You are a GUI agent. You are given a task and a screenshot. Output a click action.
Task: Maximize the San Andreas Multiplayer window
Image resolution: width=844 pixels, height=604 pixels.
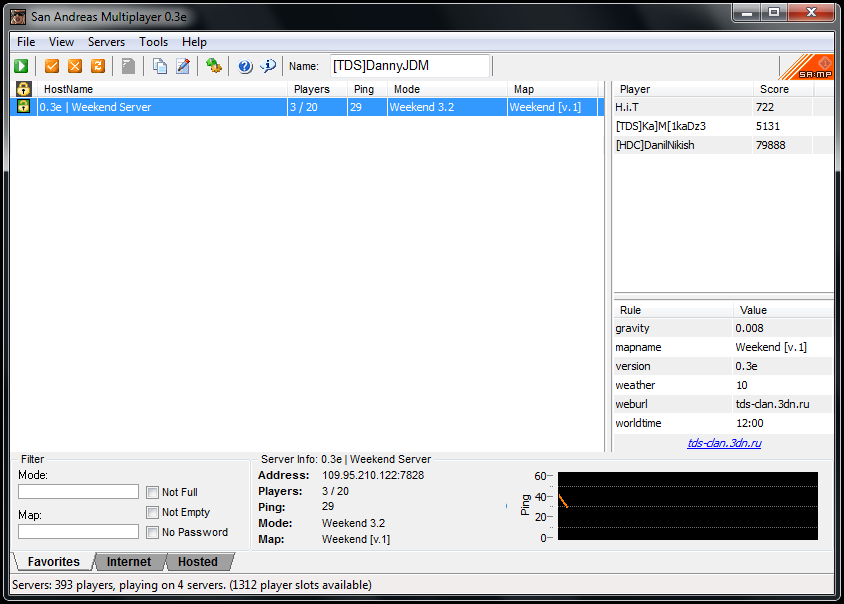(x=773, y=12)
